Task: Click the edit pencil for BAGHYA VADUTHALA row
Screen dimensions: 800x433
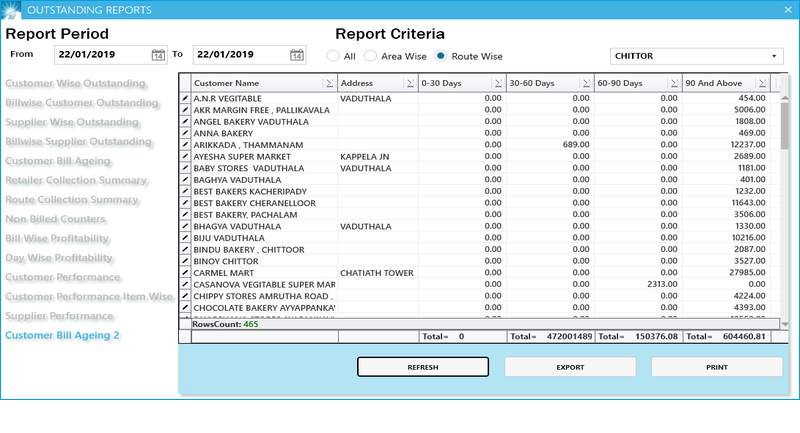Action: [185, 180]
